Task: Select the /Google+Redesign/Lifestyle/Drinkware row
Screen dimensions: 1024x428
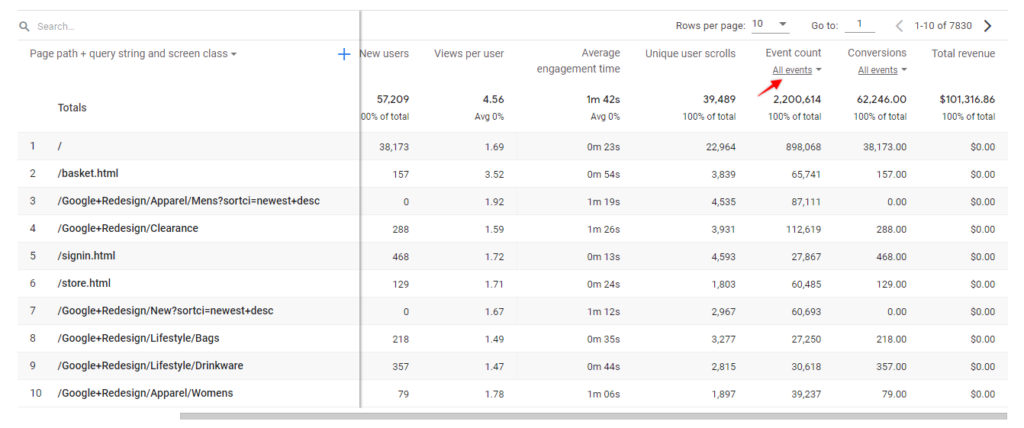Action: (x=512, y=366)
